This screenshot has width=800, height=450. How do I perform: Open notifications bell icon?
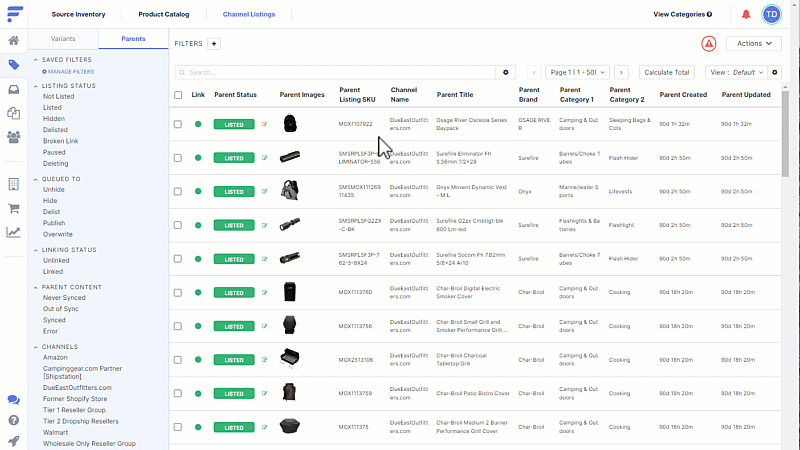coord(746,14)
